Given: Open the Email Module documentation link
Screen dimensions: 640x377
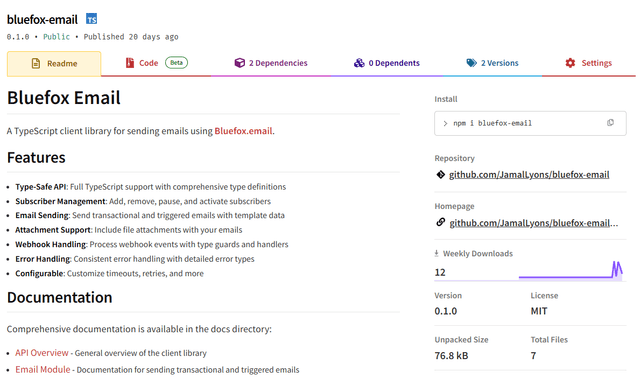Looking at the screenshot, I should point(42,370).
